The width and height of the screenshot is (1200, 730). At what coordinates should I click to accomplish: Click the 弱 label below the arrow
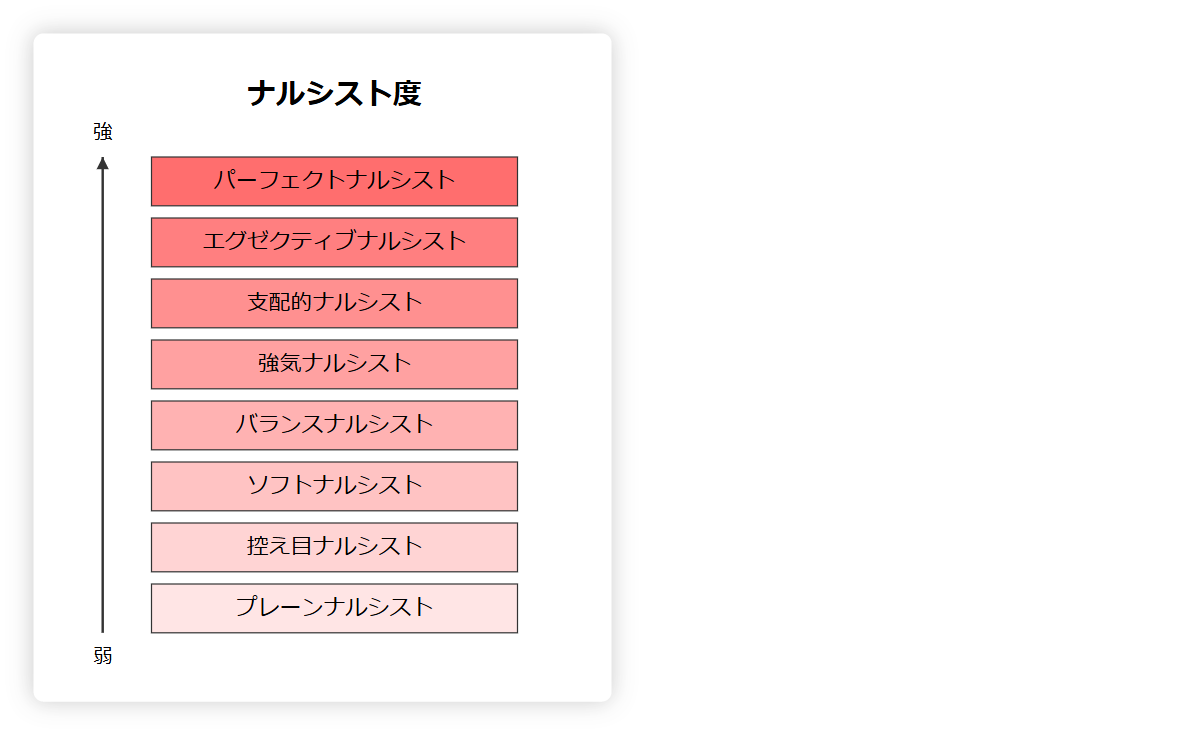[103, 656]
